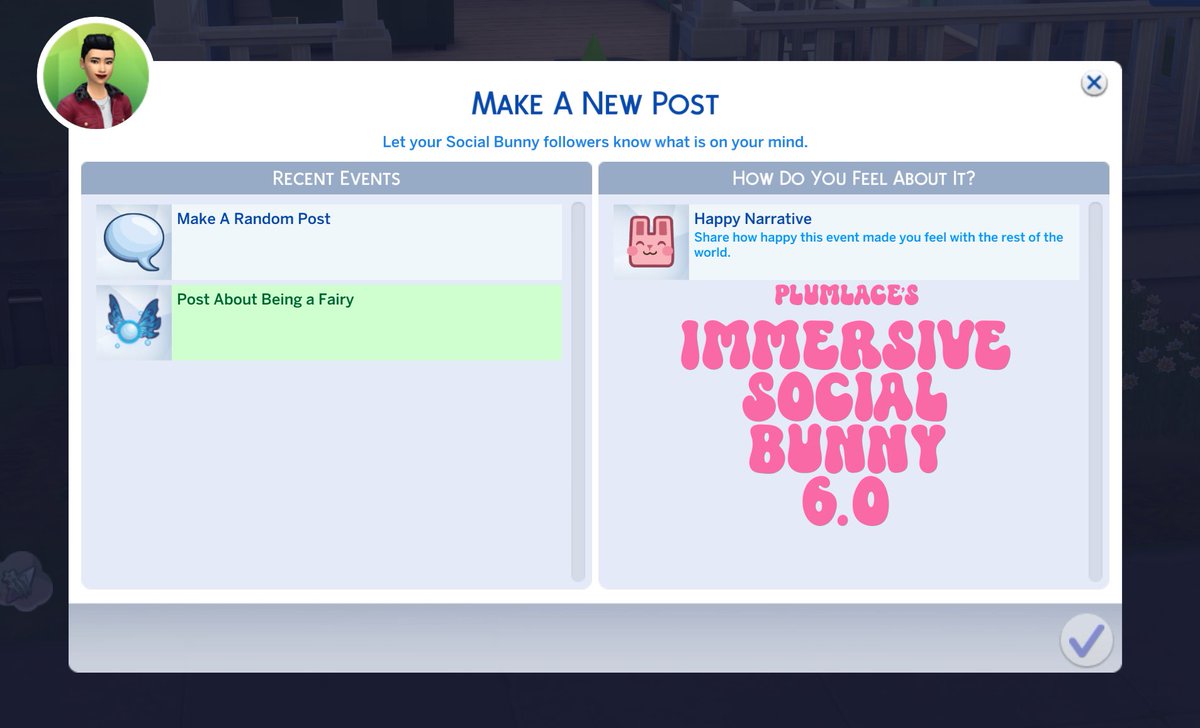Click the How Do You Feel scrollbar
This screenshot has height=728, width=1200.
[1095, 392]
